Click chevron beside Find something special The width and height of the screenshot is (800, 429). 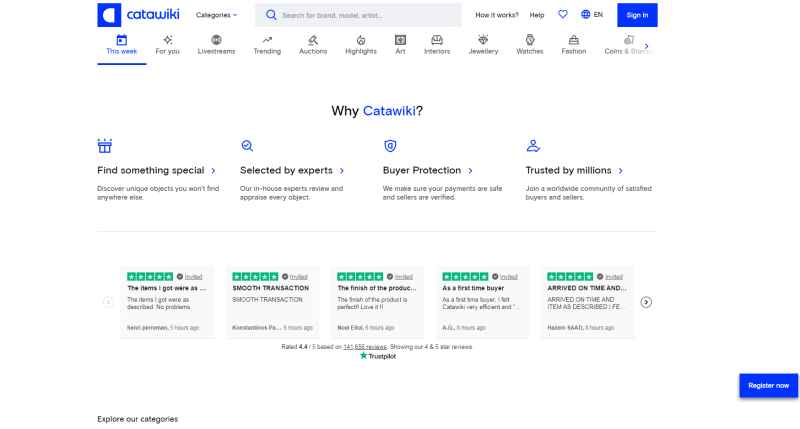coord(213,171)
